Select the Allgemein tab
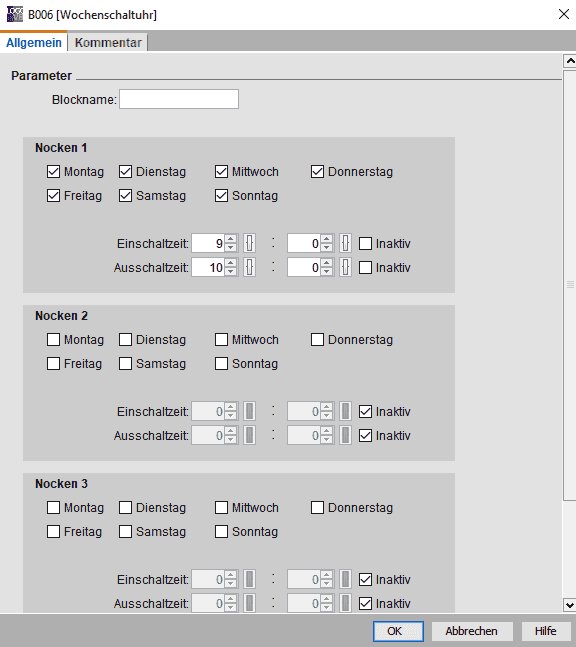Screen dimensions: 576x647 34,43
